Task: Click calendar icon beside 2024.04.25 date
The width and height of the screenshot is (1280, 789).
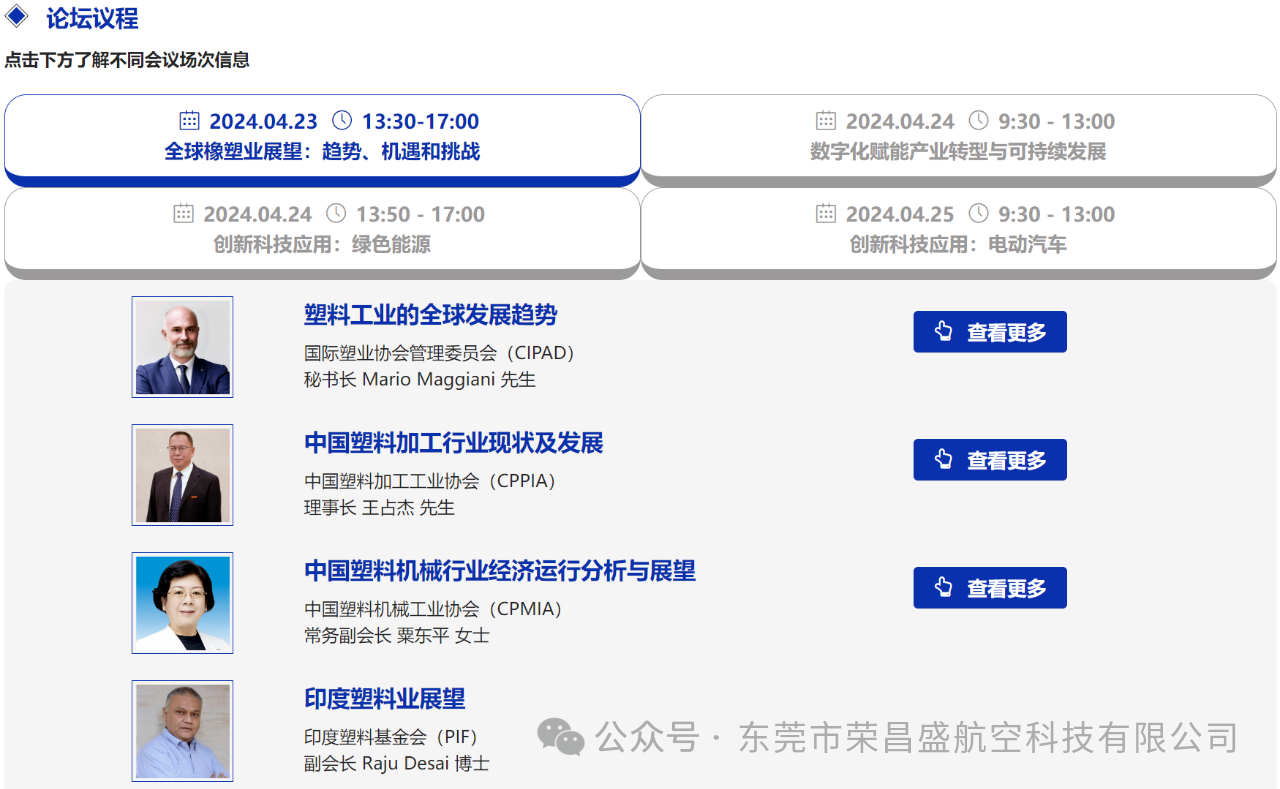Action: [826, 214]
